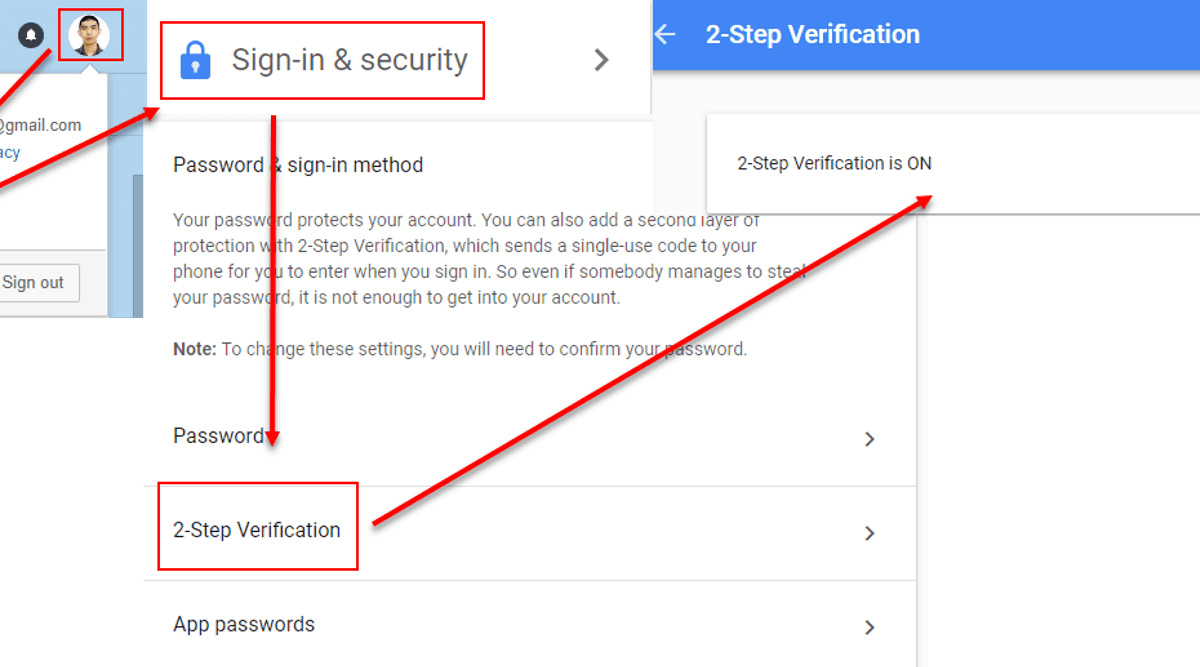Click the Sign-in & security heading
This screenshot has width=1200, height=667.
[349, 60]
